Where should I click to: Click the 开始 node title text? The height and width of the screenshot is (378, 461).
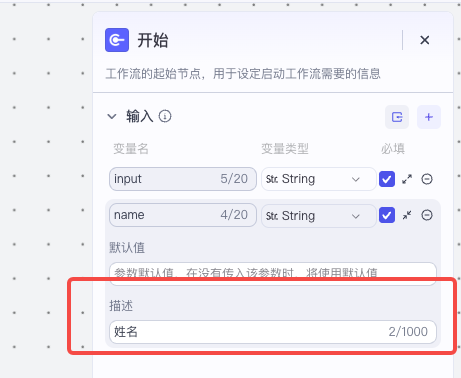point(153,40)
